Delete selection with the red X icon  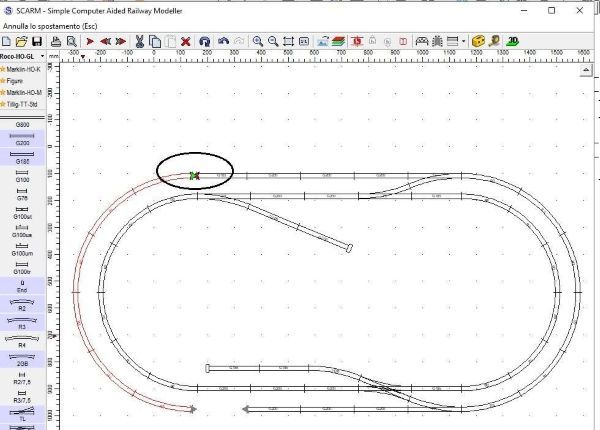pyautogui.click(x=185, y=41)
